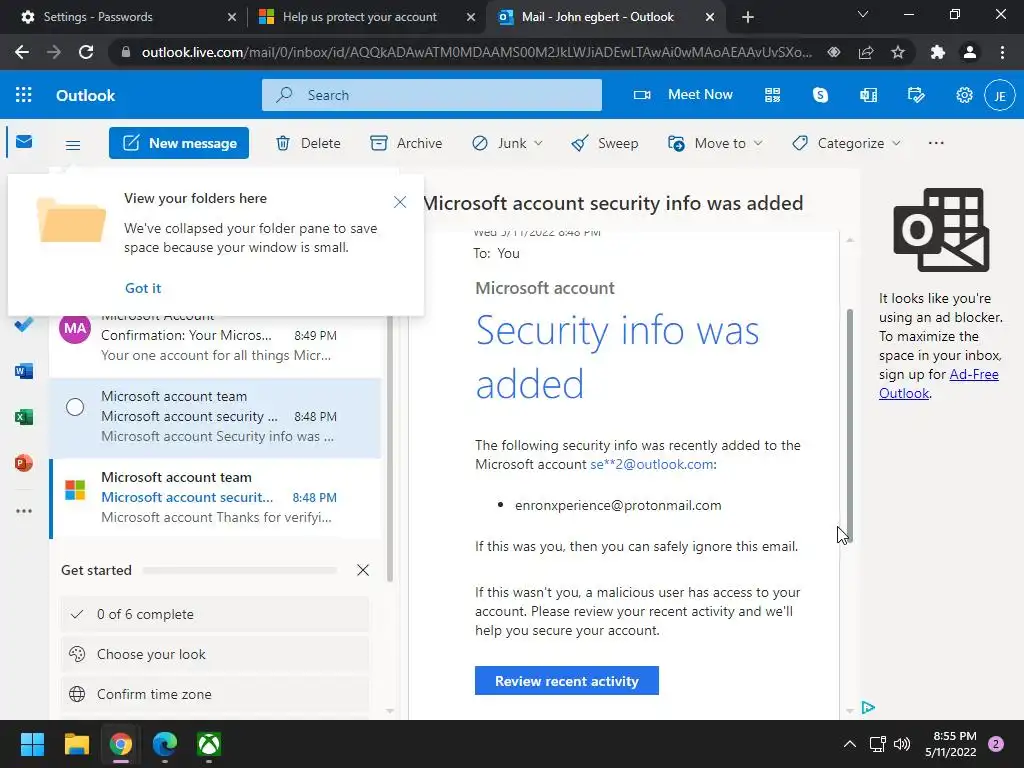Click Review recent activity button
Screen dimensions: 1024x768
[566, 680]
